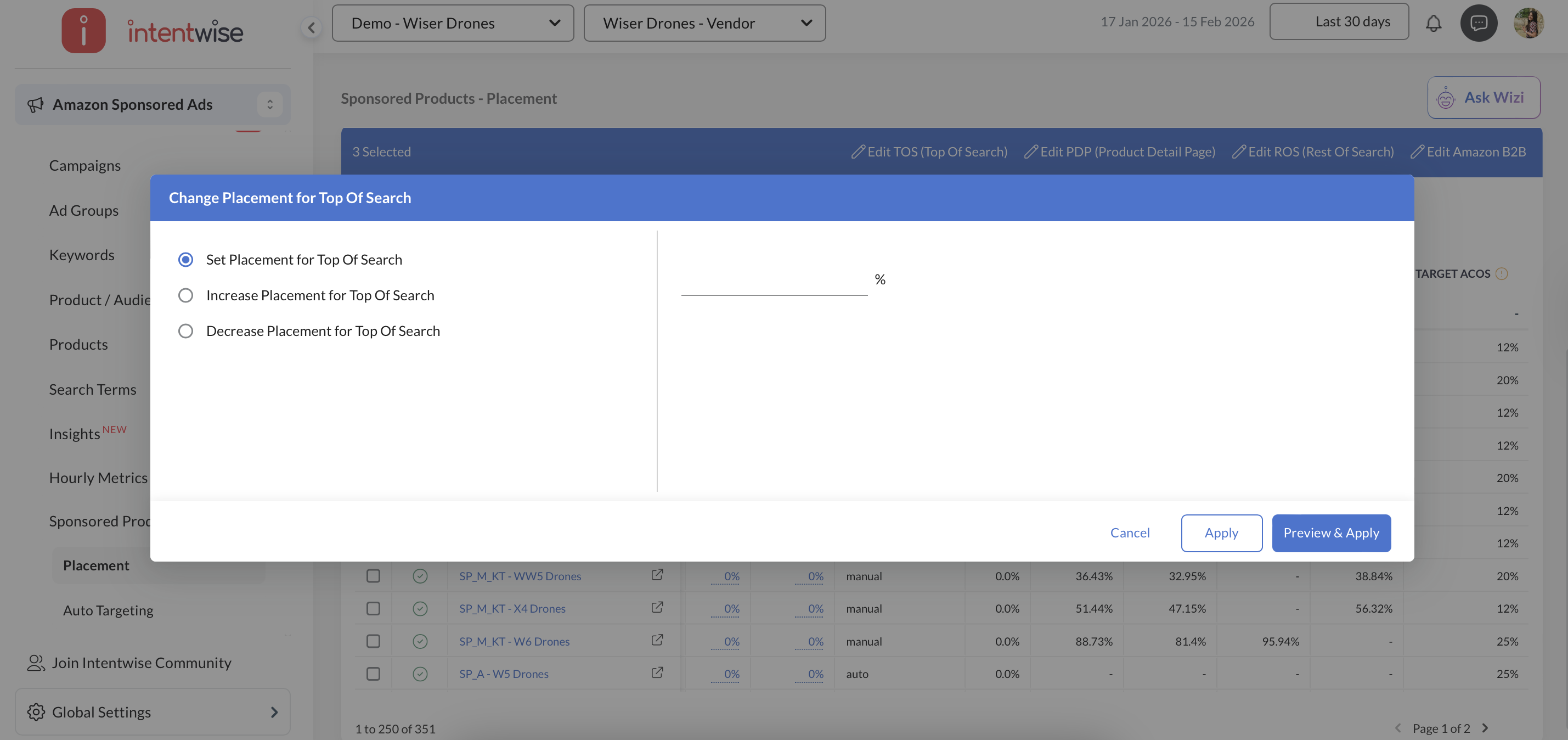Select Increase Placement for Top Of Search
This screenshot has height=740, width=1568.
coord(185,295)
